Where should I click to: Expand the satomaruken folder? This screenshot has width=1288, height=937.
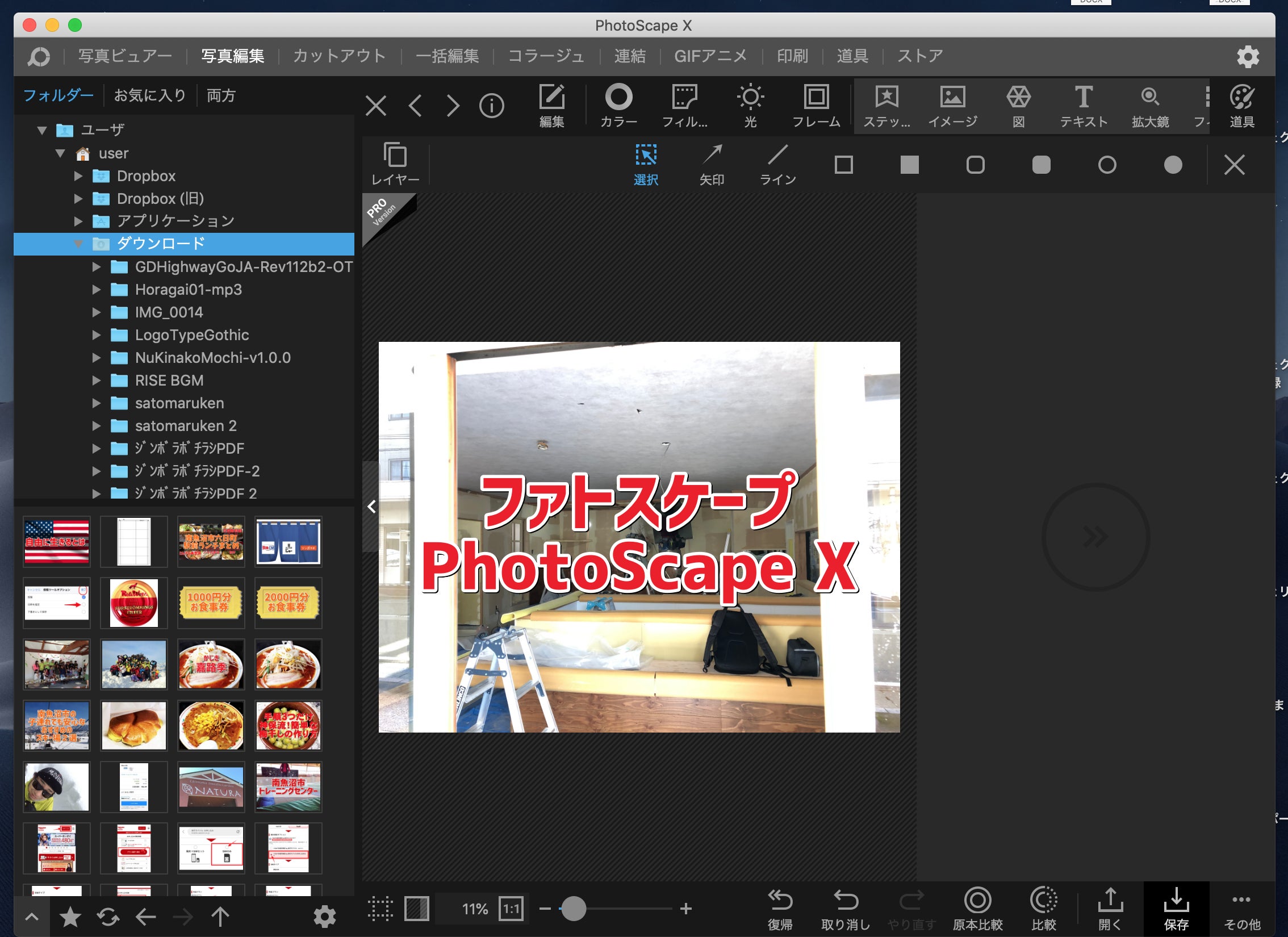click(x=97, y=403)
